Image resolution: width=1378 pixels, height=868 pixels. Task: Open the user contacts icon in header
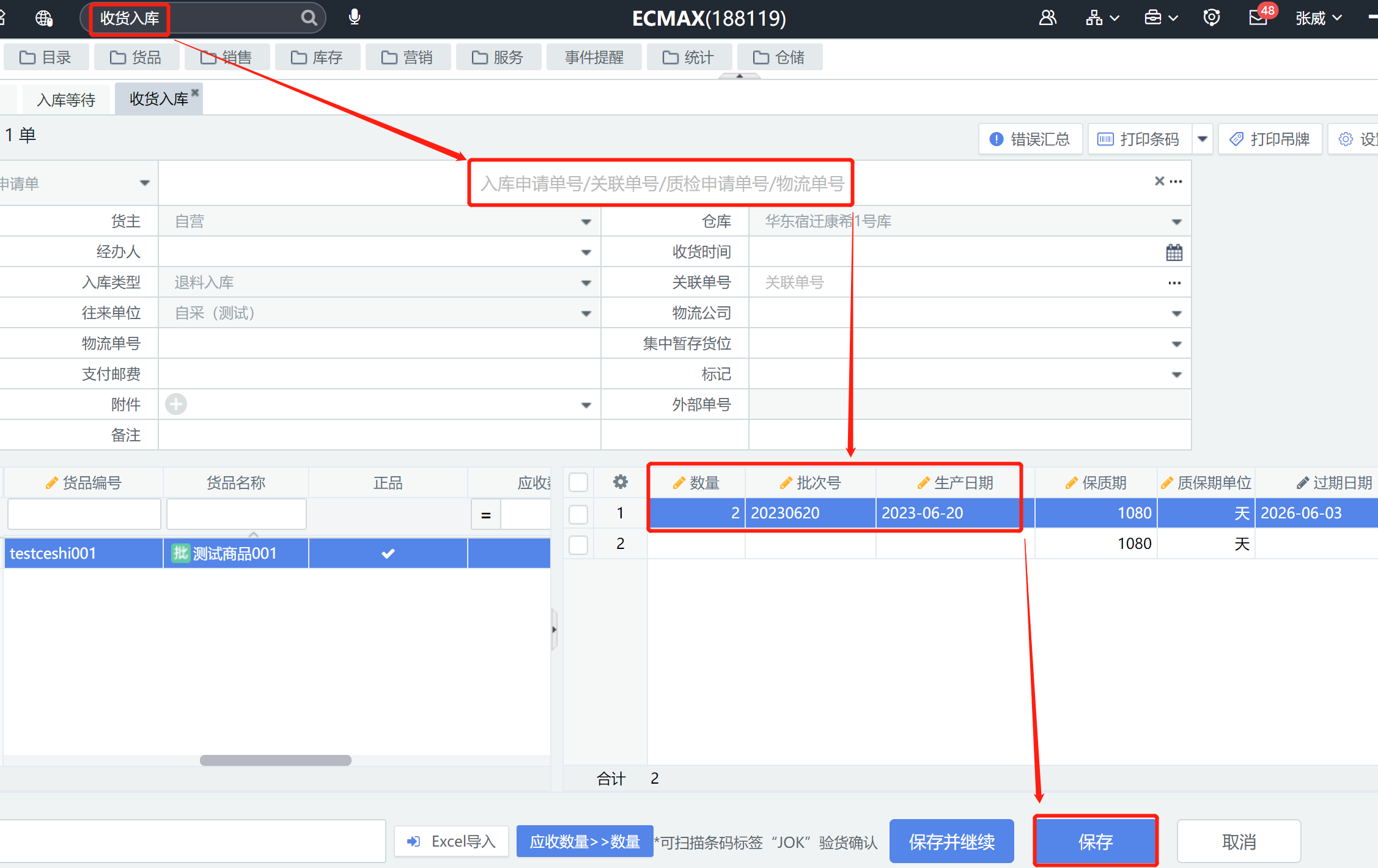(x=1047, y=18)
